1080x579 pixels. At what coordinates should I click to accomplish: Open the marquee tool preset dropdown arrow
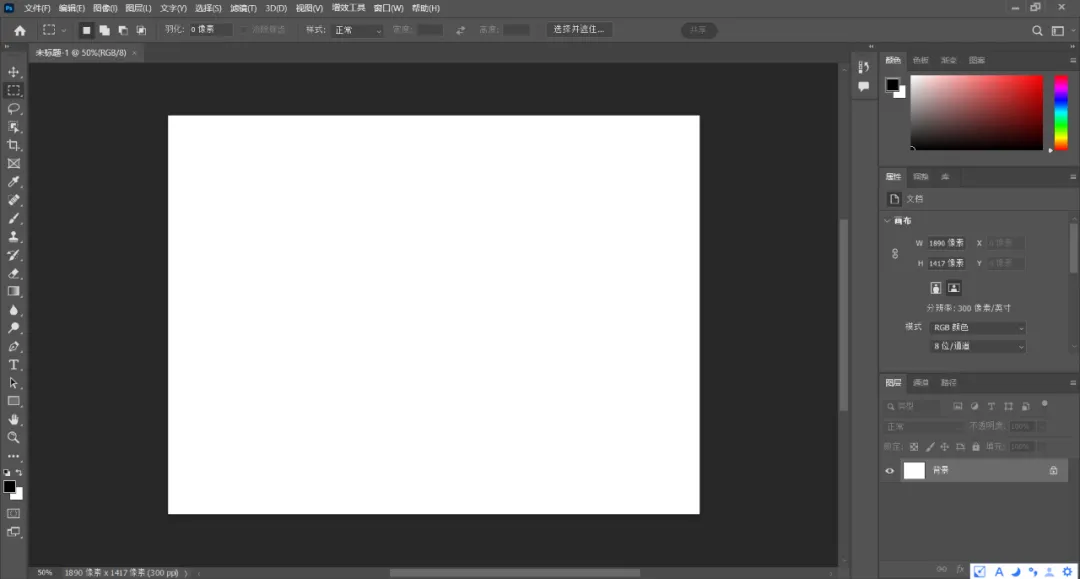tap(63, 30)
